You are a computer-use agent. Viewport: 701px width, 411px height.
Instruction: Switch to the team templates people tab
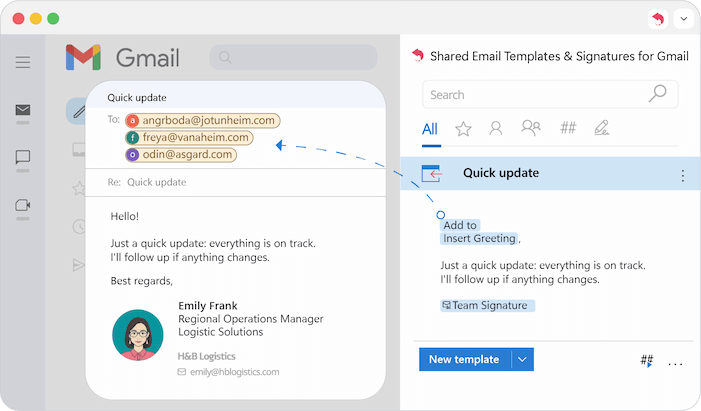click(x=531, y=128)
